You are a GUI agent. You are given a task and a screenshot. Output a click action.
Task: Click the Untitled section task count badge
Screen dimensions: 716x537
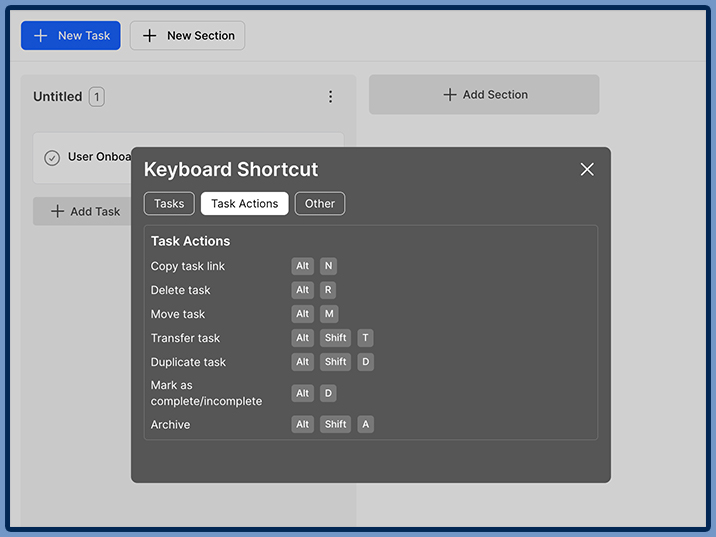96,97
